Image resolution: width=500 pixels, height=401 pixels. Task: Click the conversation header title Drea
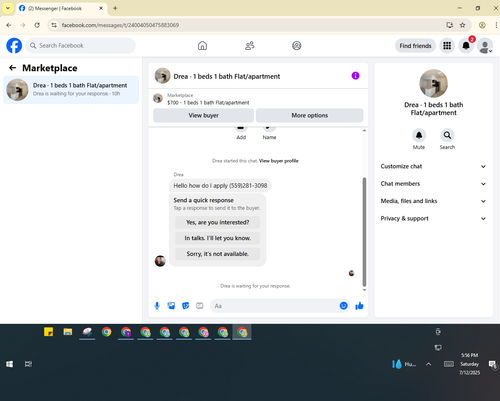227,76
